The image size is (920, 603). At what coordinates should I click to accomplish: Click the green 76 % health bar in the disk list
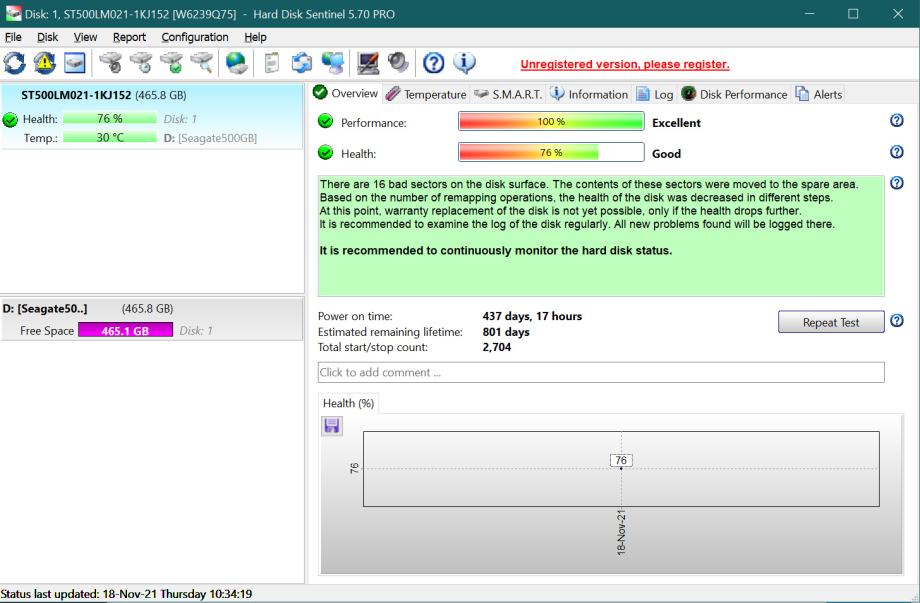point(110,118)
